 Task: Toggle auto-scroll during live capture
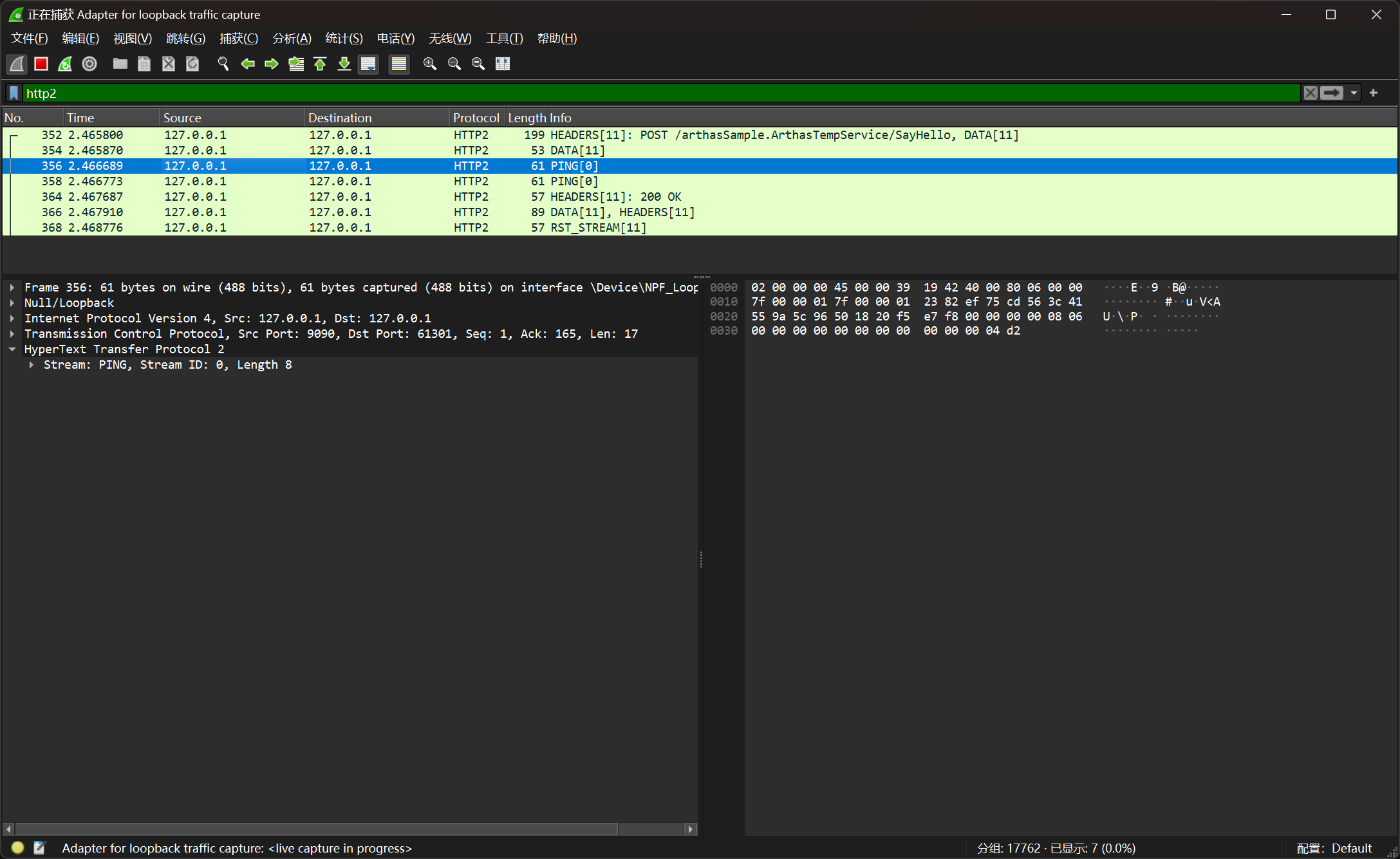click(368, 64)
